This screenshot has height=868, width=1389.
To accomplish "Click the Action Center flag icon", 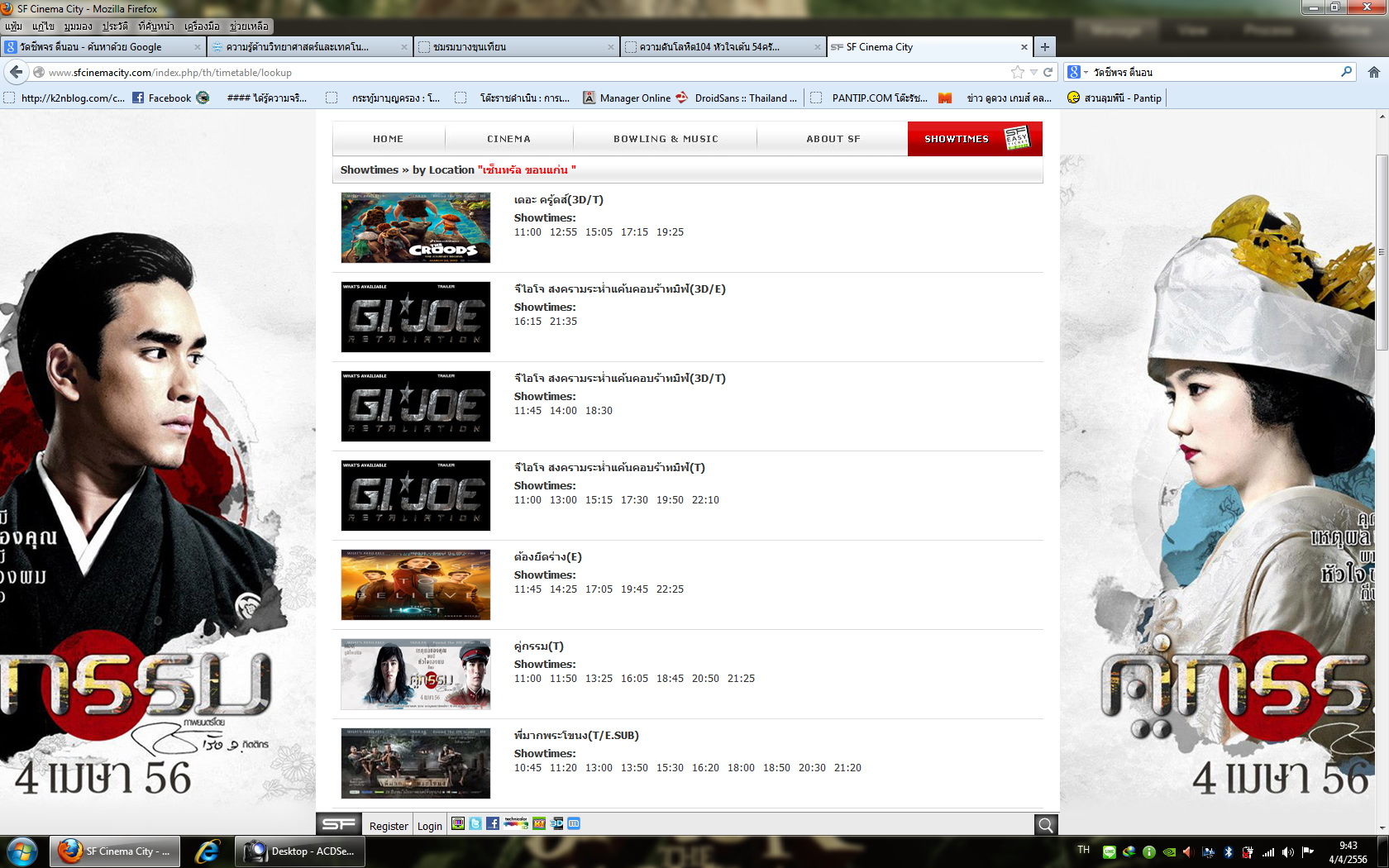I will [x=1308, y=851].
